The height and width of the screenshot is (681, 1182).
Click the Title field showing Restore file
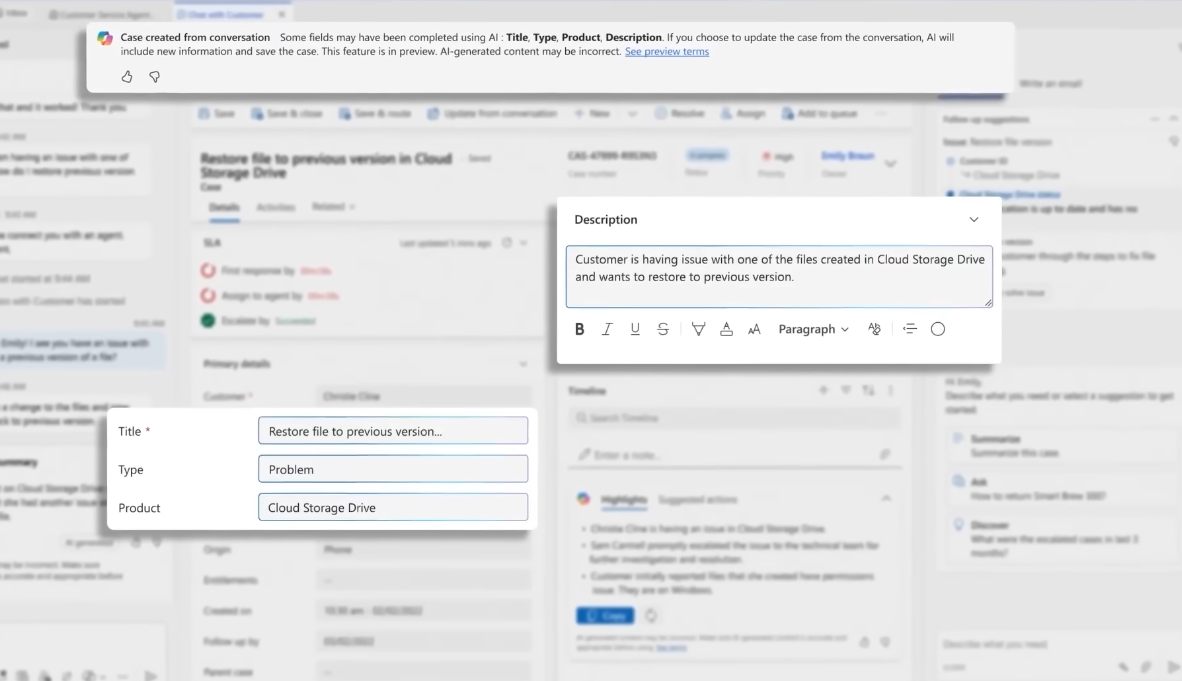393,431
